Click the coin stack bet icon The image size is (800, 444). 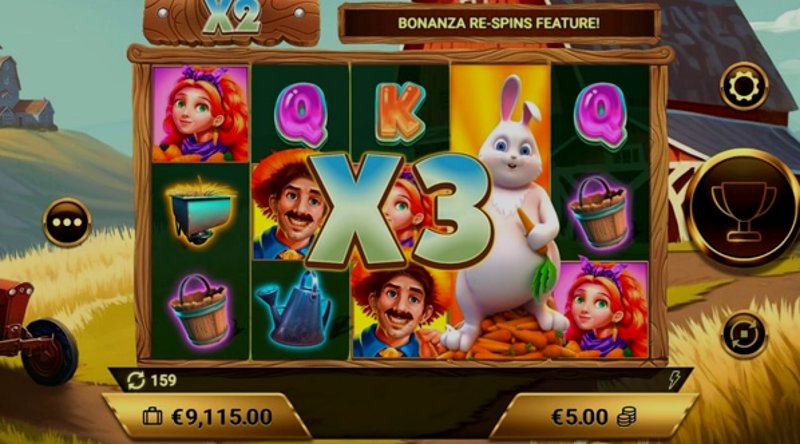pyautogui.click(x=627, y=417)
